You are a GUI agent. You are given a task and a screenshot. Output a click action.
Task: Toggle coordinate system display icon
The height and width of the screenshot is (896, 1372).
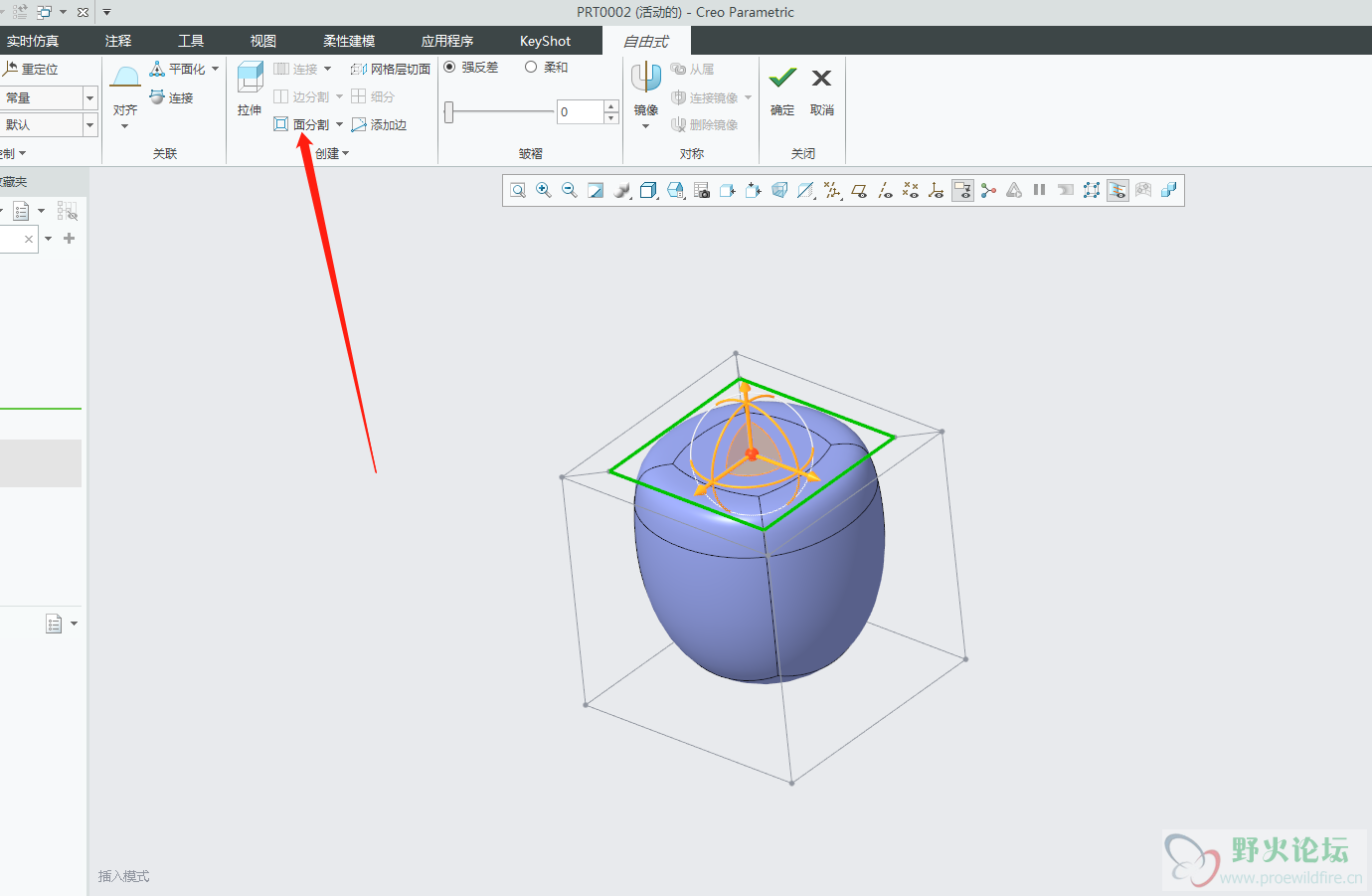(937, 190)
